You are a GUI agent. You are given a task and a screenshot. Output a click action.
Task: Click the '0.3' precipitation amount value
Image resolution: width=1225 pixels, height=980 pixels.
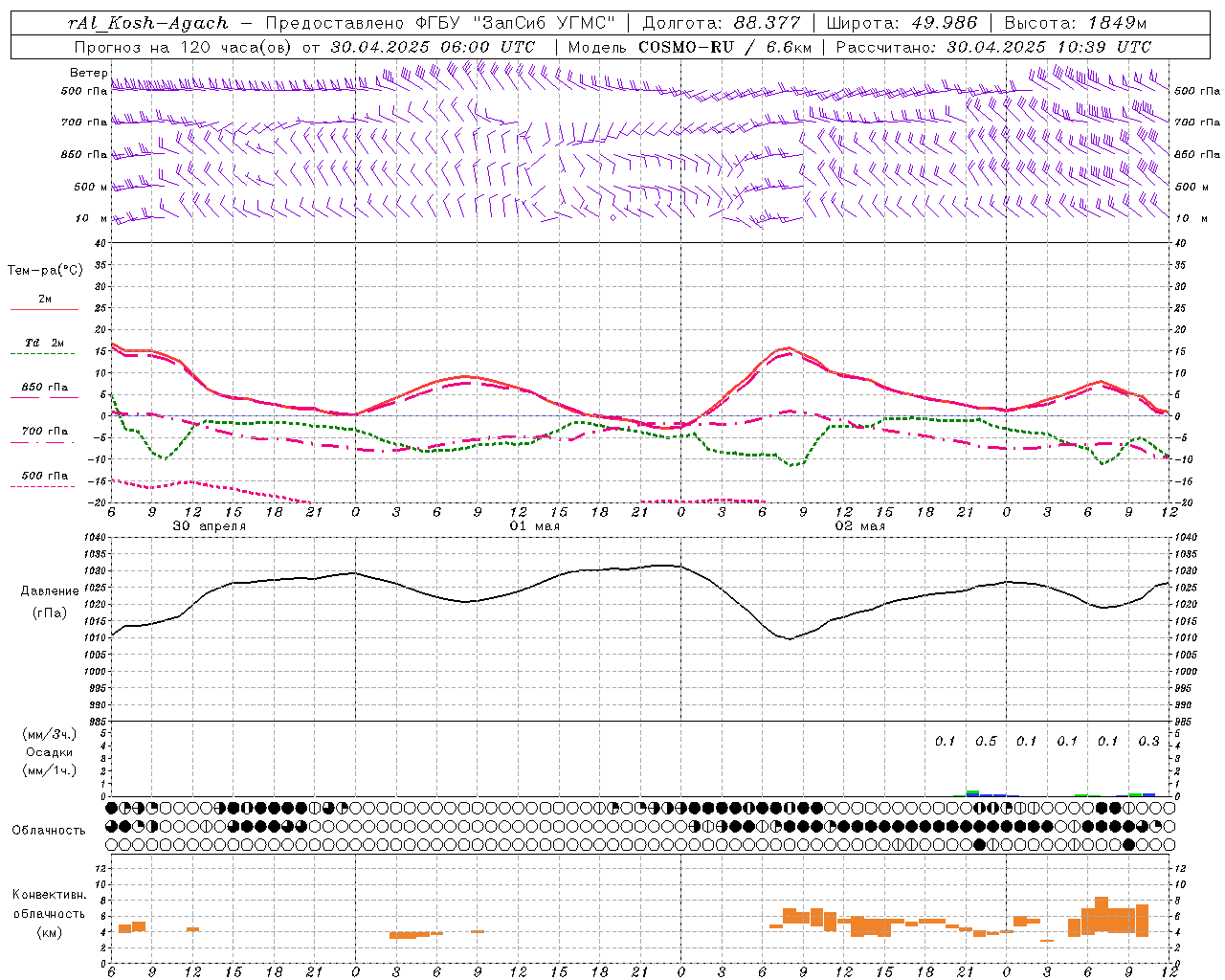click(x=1148, y=742)
